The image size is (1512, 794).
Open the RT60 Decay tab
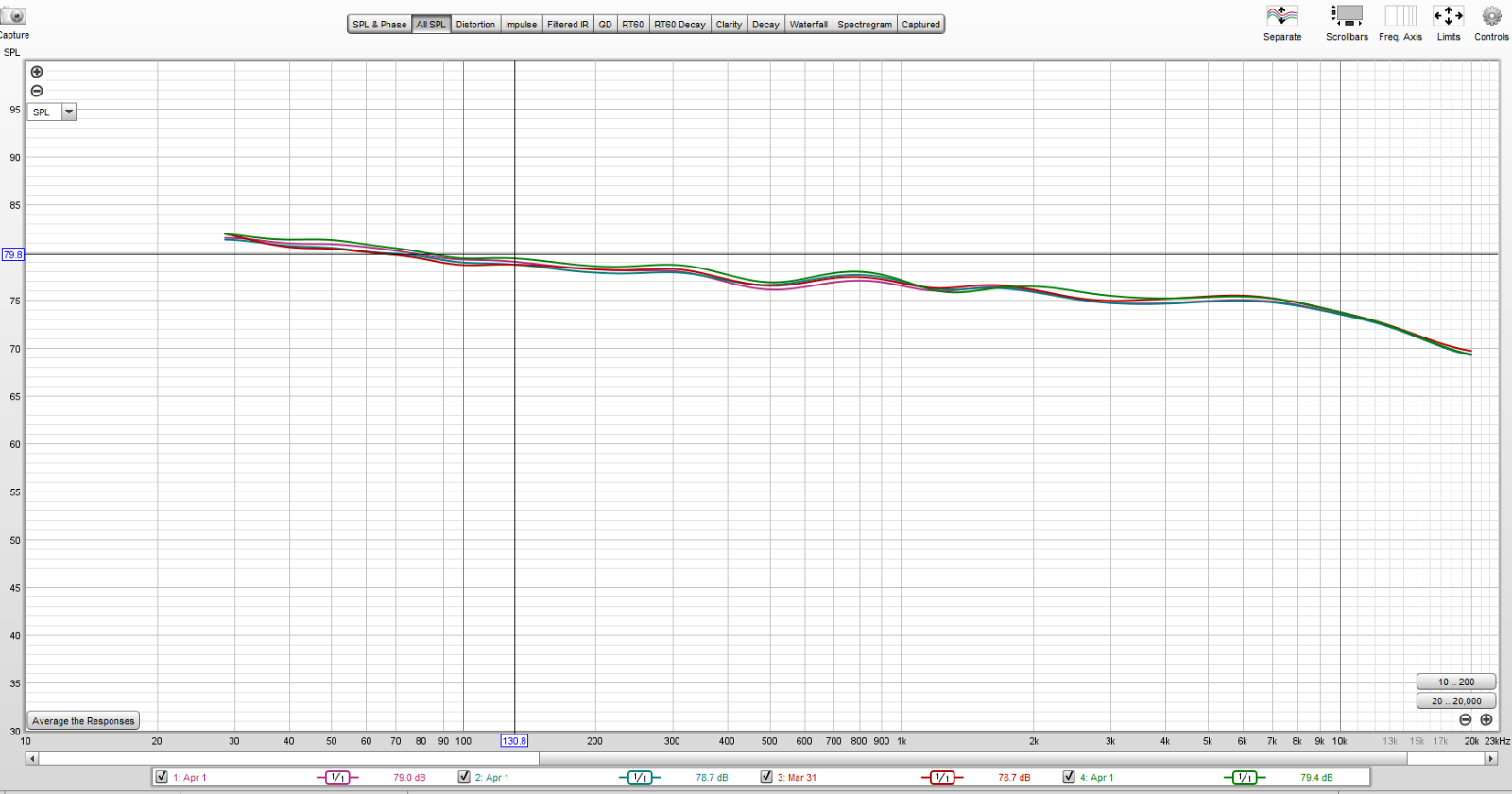[x=679, y=25]
